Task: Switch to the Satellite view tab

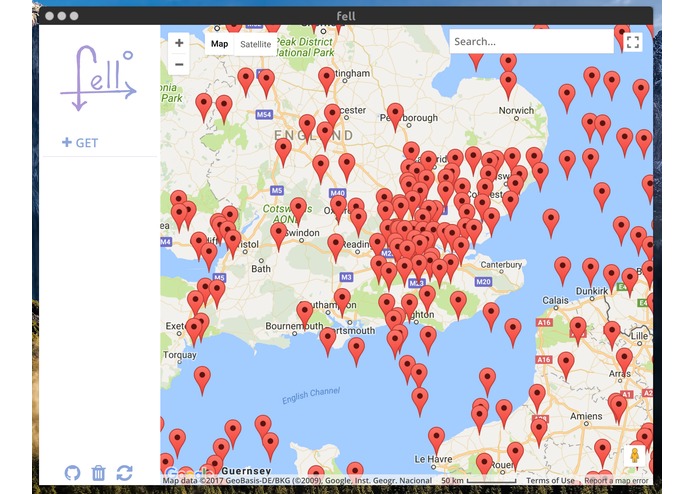Action: pyautogui.click(x=256, y=44)
